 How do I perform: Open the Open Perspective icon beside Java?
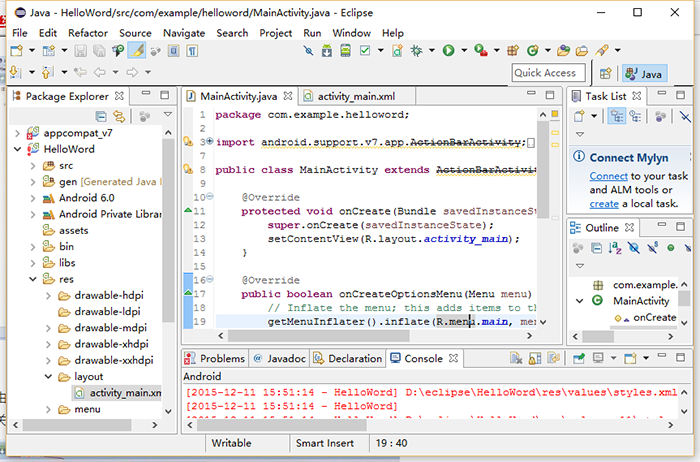click(605, 73)
